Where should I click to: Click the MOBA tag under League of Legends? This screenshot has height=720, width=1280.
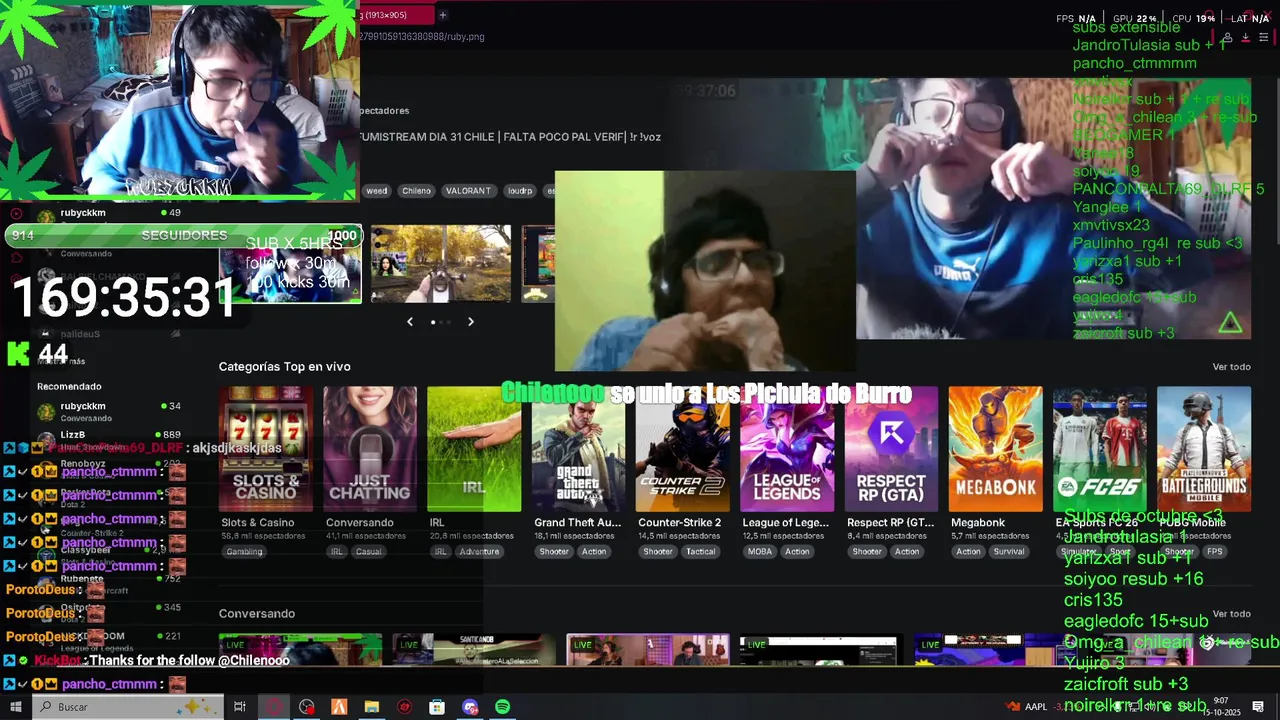[x=759, y=551]
